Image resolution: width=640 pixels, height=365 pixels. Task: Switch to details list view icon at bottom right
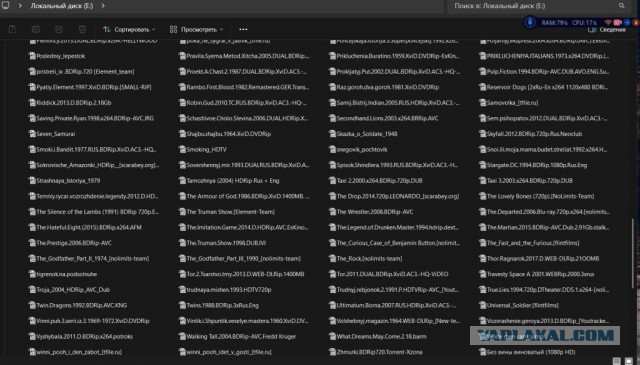pos(617,361)
